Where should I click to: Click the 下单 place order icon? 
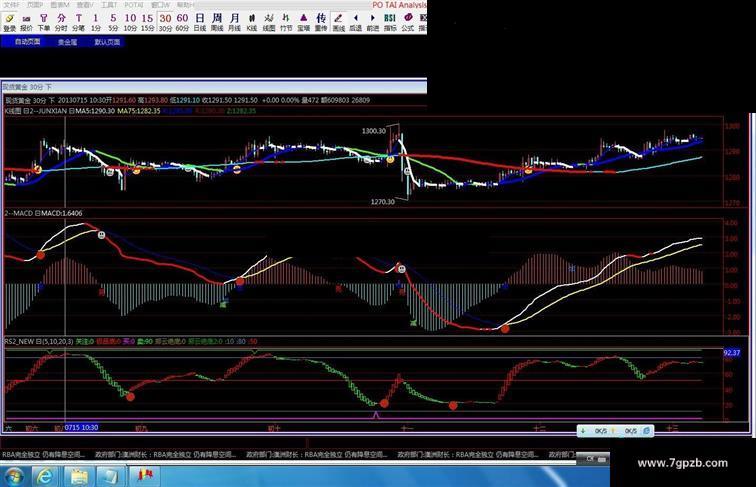click(x=44, y=21)
